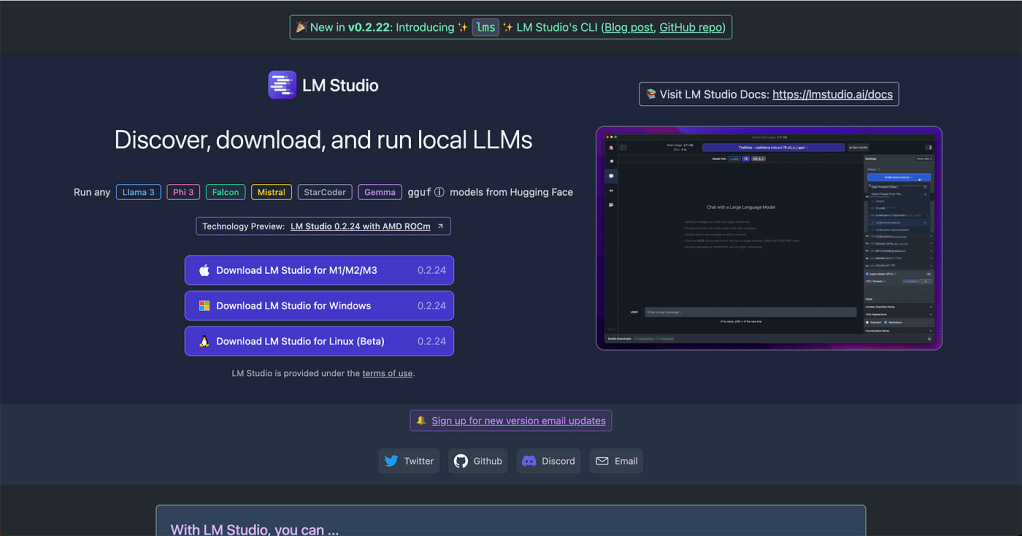
Task: Download LM Studio for Linux (Beta)
Action: pyautogui.click(x=319, y=341)
